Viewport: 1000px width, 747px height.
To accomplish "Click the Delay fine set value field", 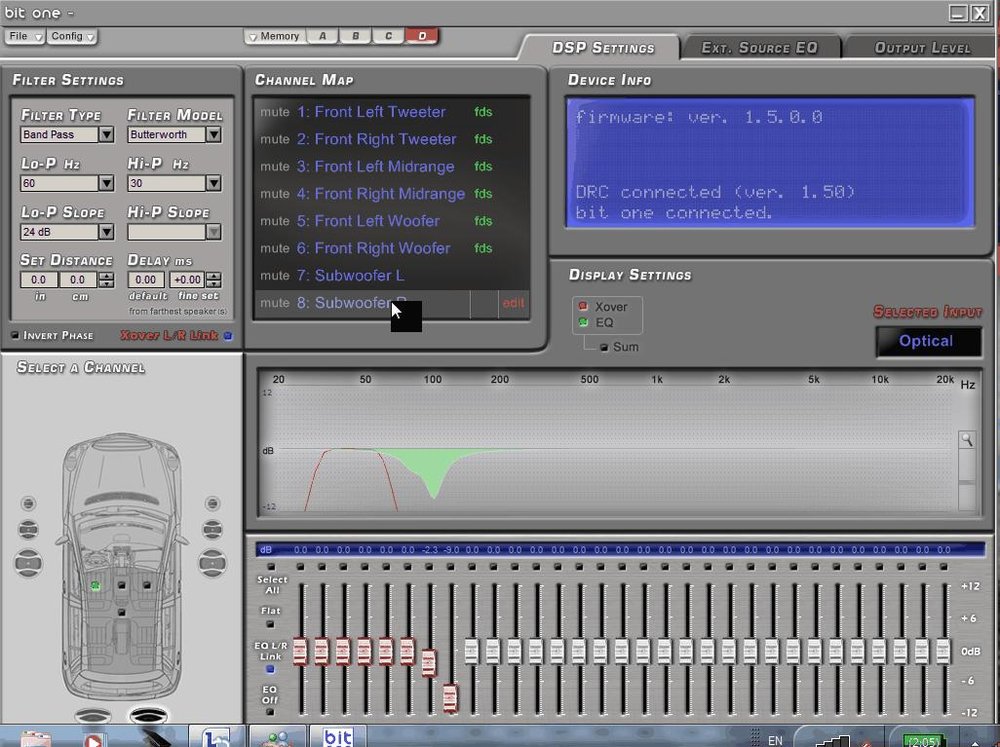I will pyautogui.click(x=187, y=279).
